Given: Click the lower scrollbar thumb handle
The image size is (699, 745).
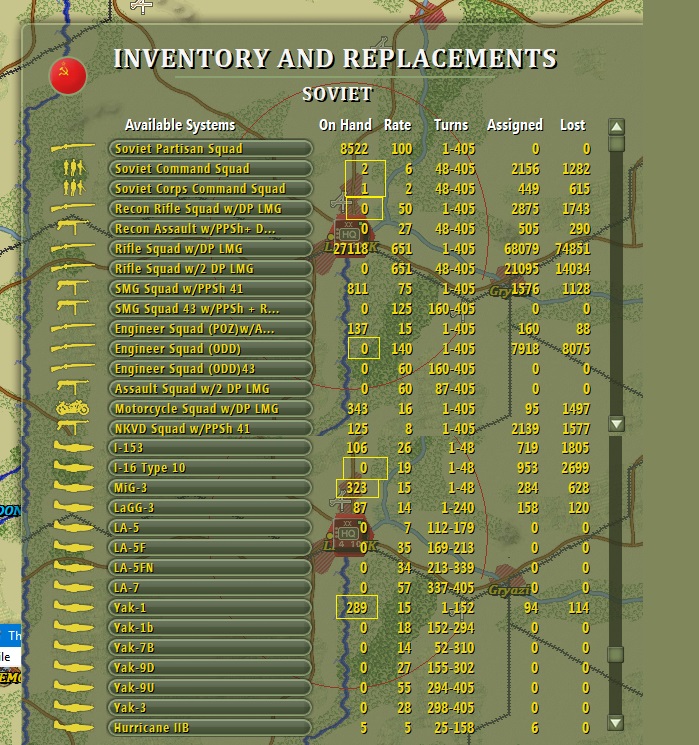Looking at the screenshot, I should click(616, 654).
